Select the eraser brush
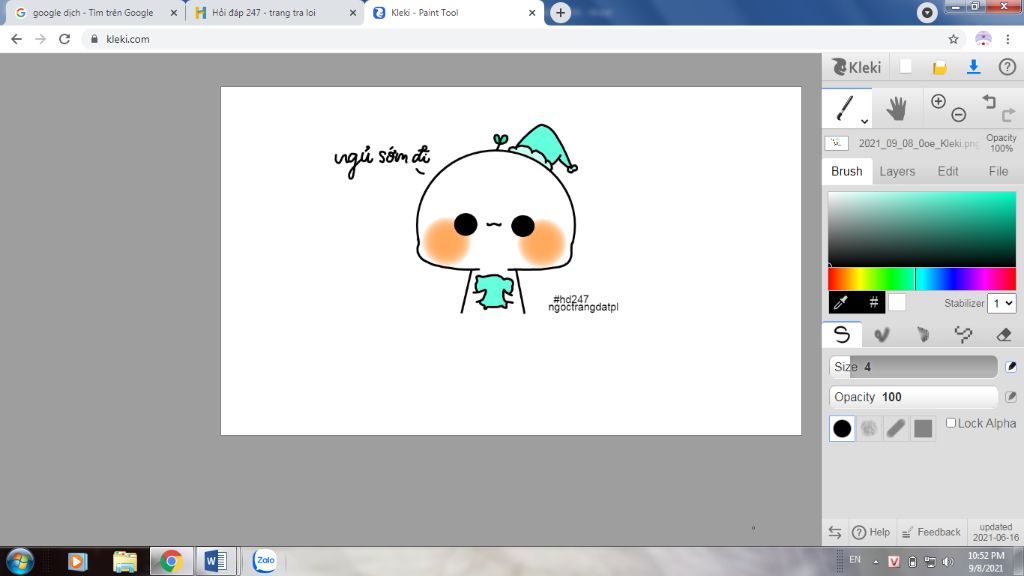This screenshot has height=576, width=1024. 1004,335
